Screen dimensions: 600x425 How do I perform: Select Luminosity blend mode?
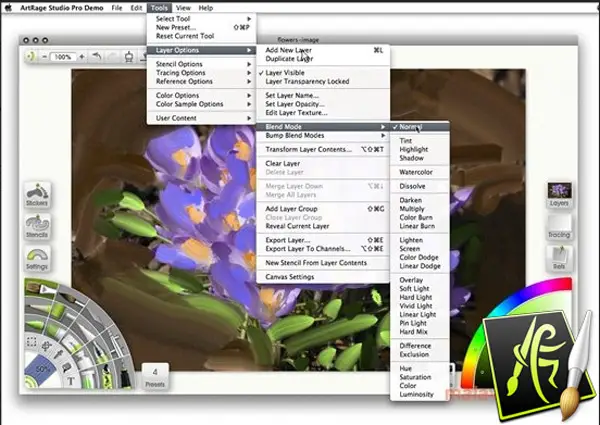[x=416, y=394]
